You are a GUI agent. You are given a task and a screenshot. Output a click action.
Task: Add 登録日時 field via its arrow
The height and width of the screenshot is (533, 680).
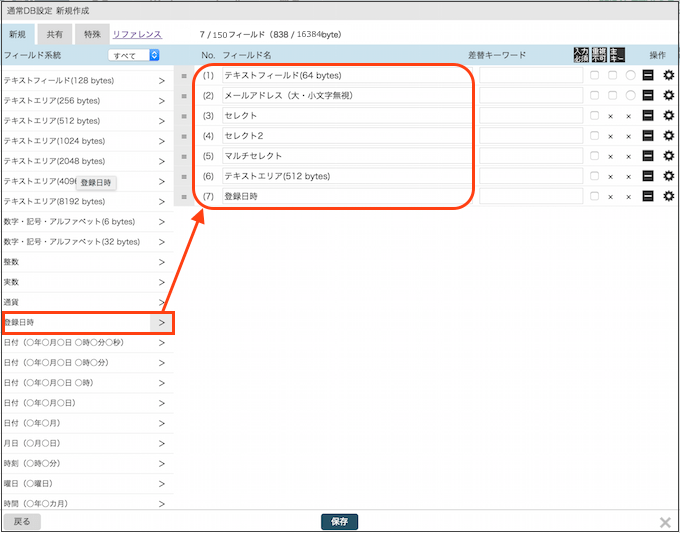161,323
